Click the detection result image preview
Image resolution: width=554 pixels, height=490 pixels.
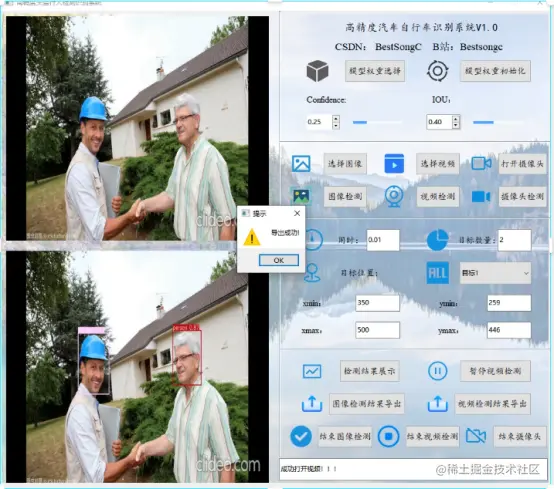click(x=137, y=367)
